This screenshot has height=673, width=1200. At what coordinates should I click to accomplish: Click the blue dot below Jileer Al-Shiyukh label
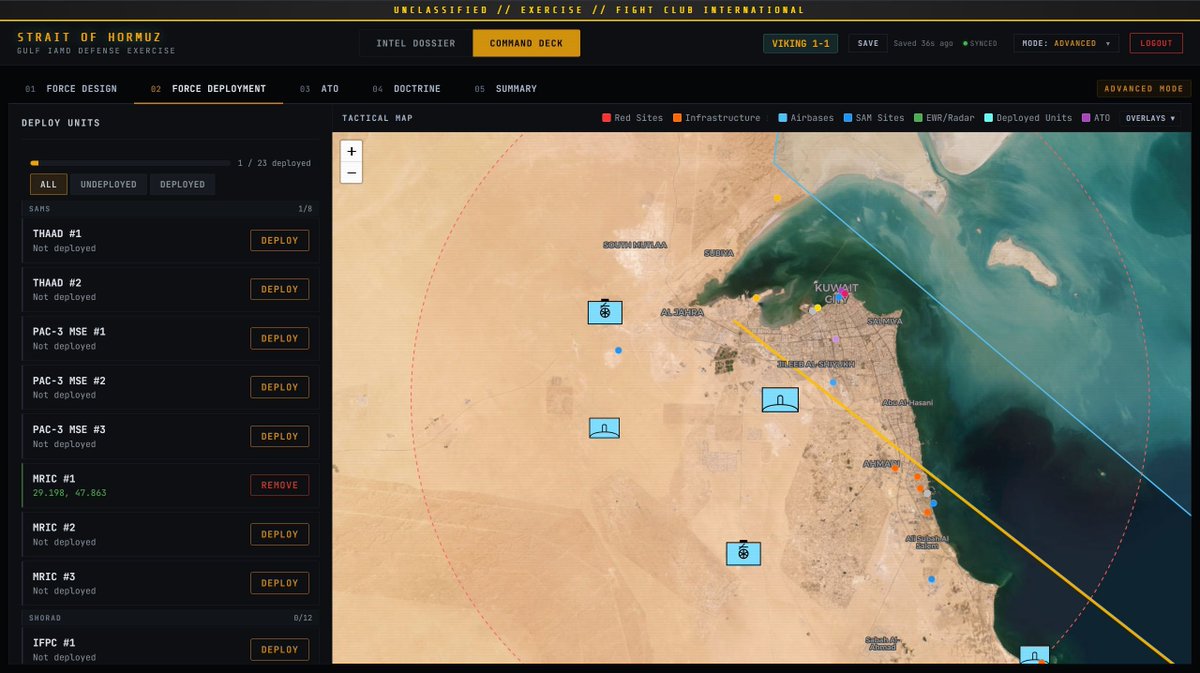(832, 382)
